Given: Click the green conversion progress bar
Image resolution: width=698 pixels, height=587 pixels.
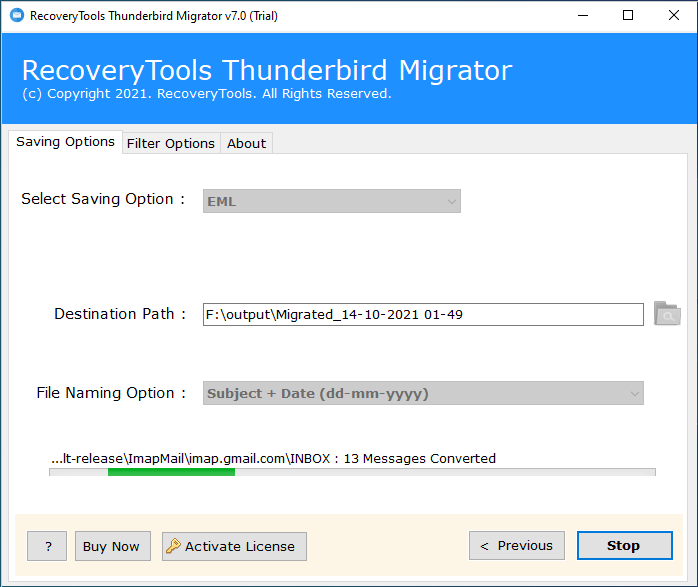Looking at the screenshot, I should [x=171, y=472].
